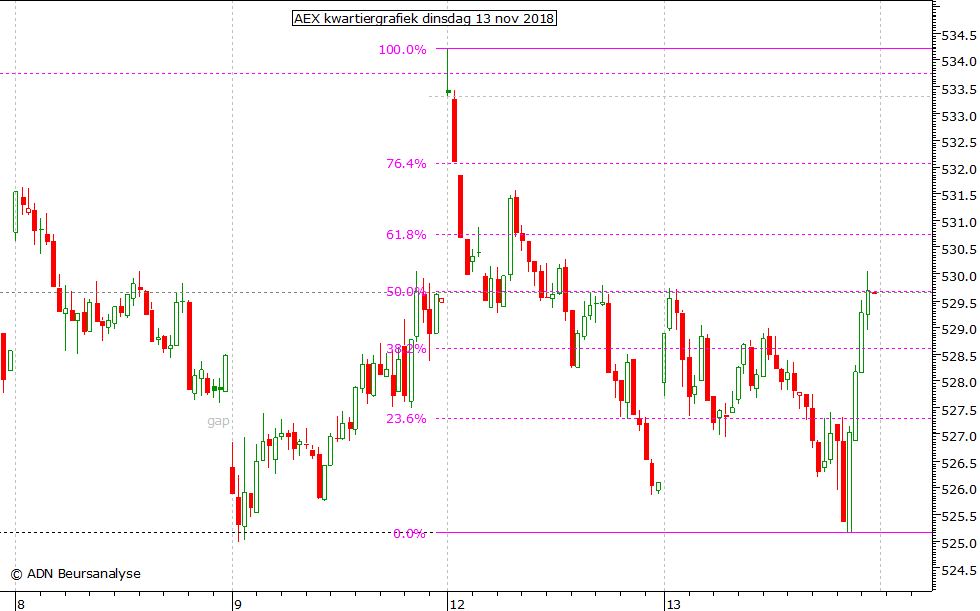Click the 531.0 price axis label

tap(959, 223)
